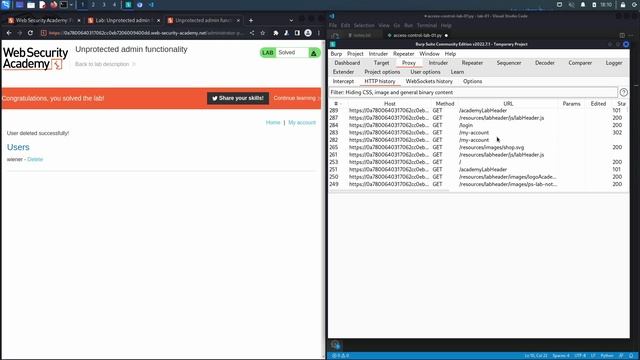Image resolution: width=640 pixels, height=360 pixels.
Task: Open the Project menu in Burp Suite
Action: [x=355, y=53]
